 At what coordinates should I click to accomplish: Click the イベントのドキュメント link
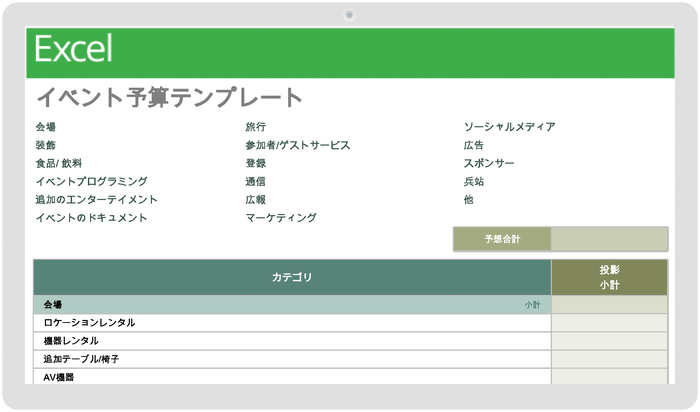92,218
